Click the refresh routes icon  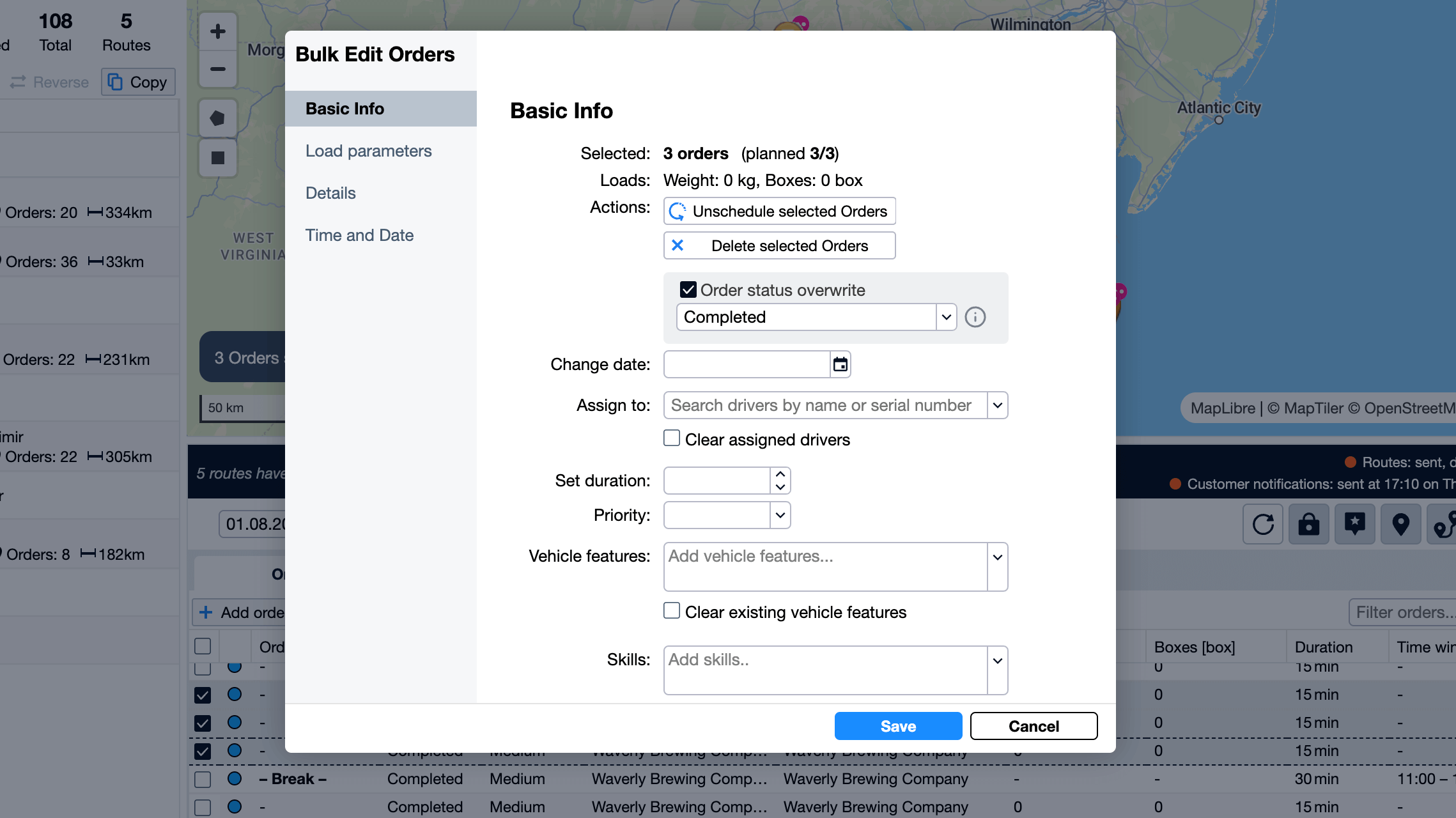click(x=1262, y=524)
